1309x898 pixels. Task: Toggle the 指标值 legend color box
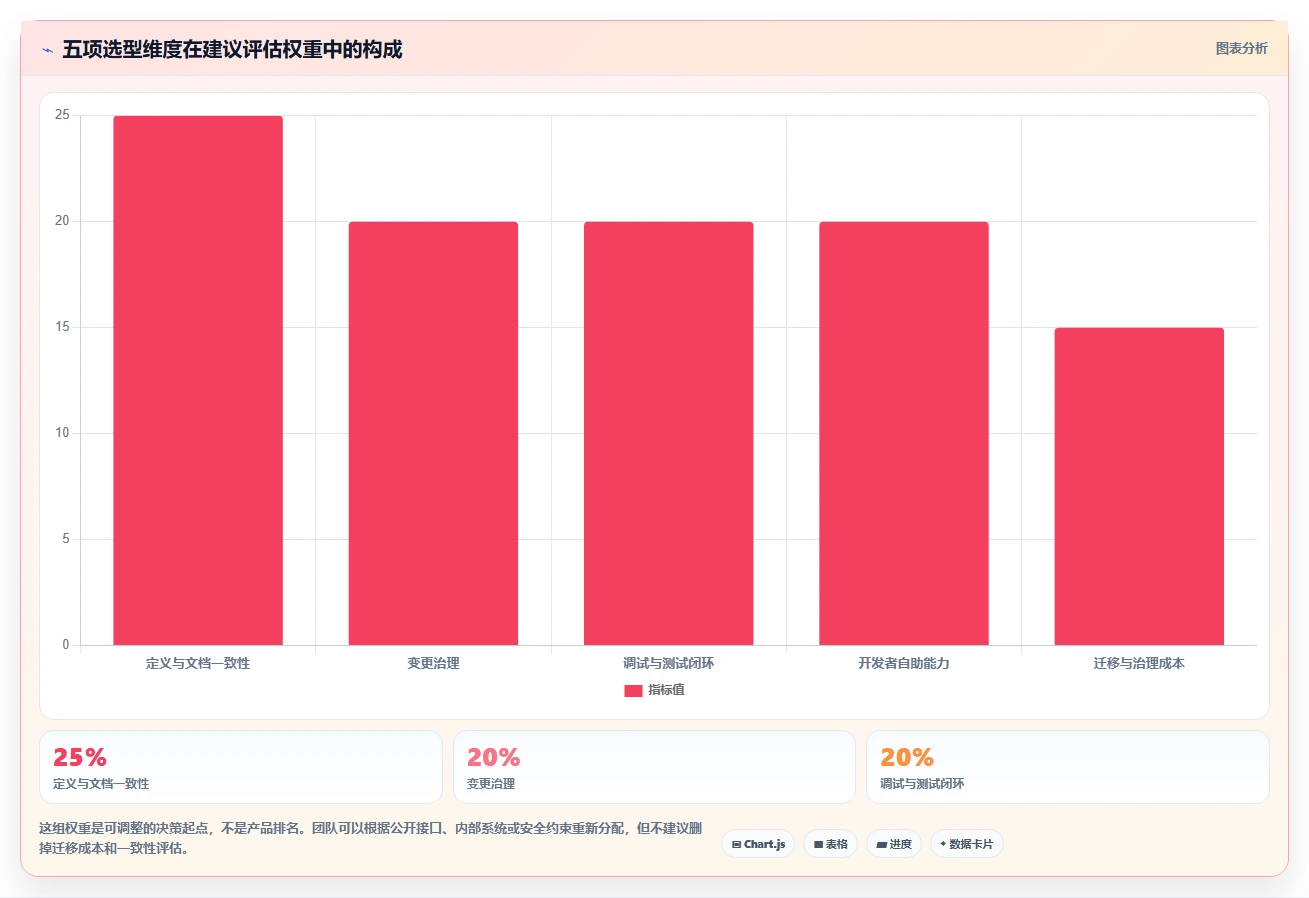click(633, 690)
